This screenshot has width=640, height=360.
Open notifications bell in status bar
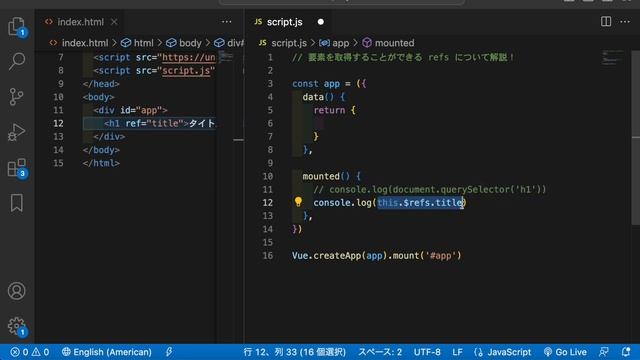[625, 352]
